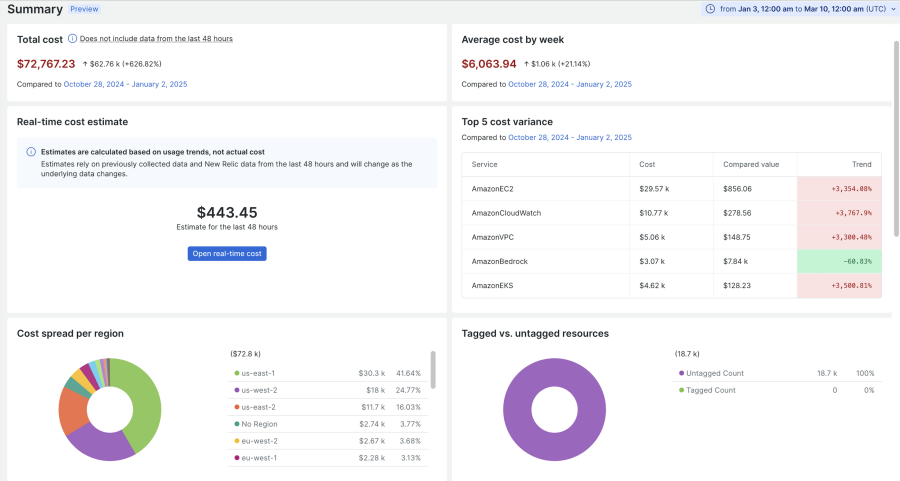Expand the time range picker chevron

point(893,9)
